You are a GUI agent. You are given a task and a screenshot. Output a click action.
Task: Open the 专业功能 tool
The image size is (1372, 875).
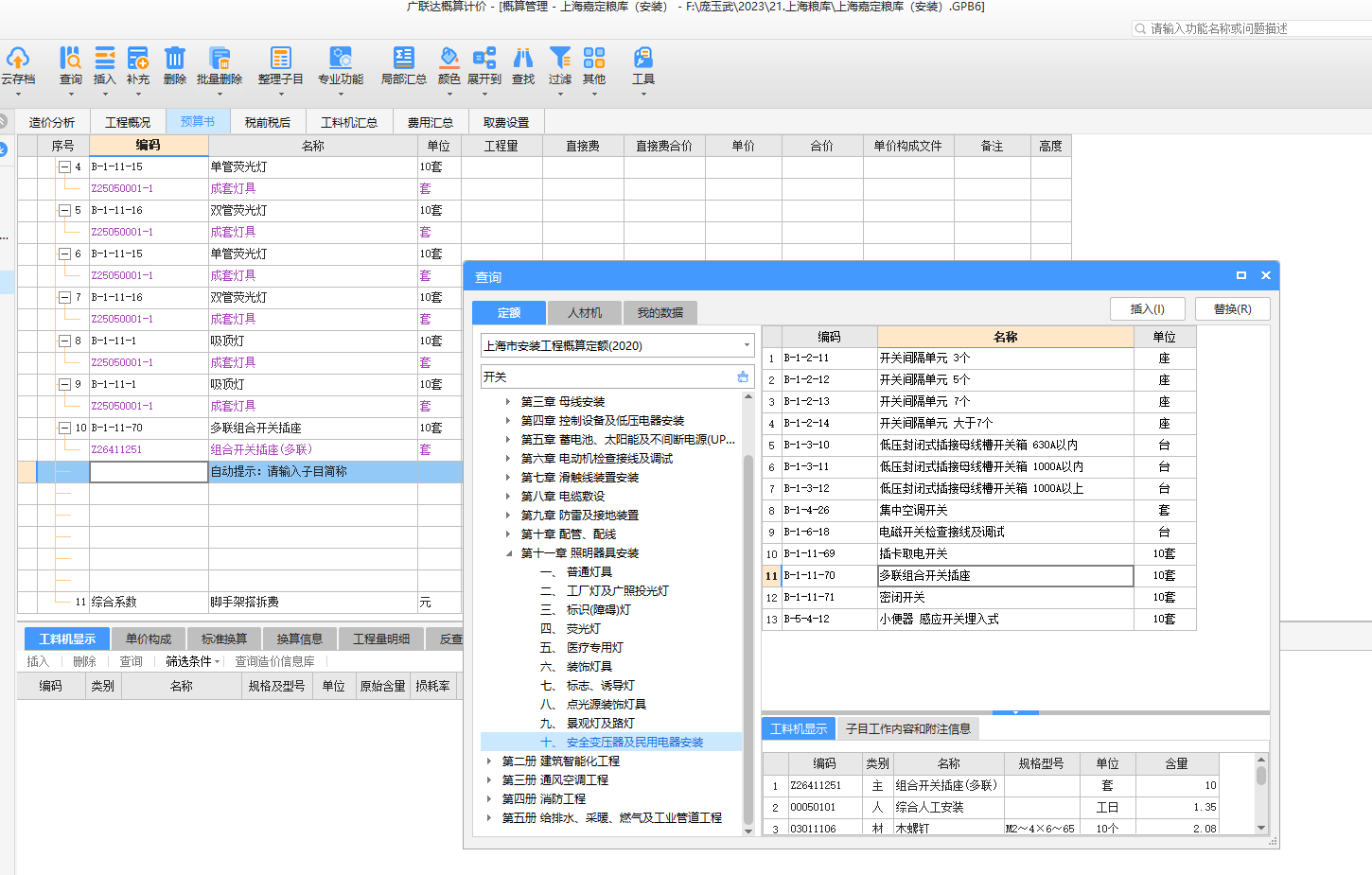pyautogui.click(x=341, y=66)
